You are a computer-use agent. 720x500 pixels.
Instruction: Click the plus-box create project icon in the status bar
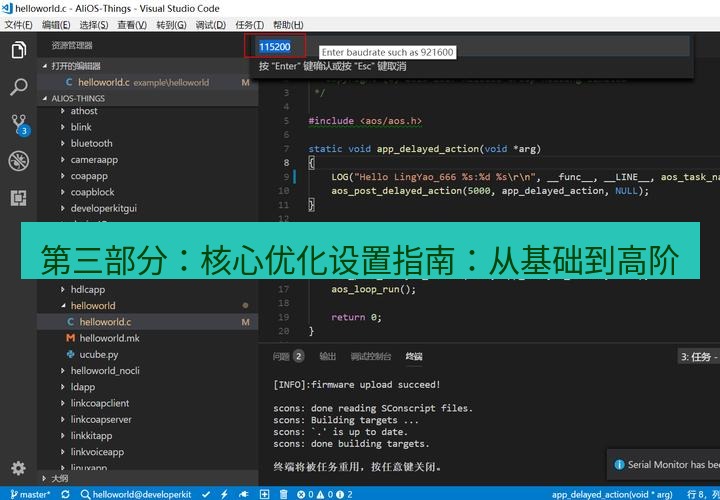point(264,494)
